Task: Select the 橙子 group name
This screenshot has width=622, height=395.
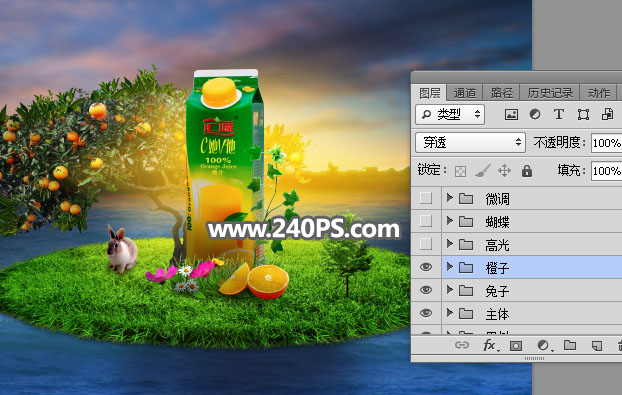Action: (x=497, y=268)
